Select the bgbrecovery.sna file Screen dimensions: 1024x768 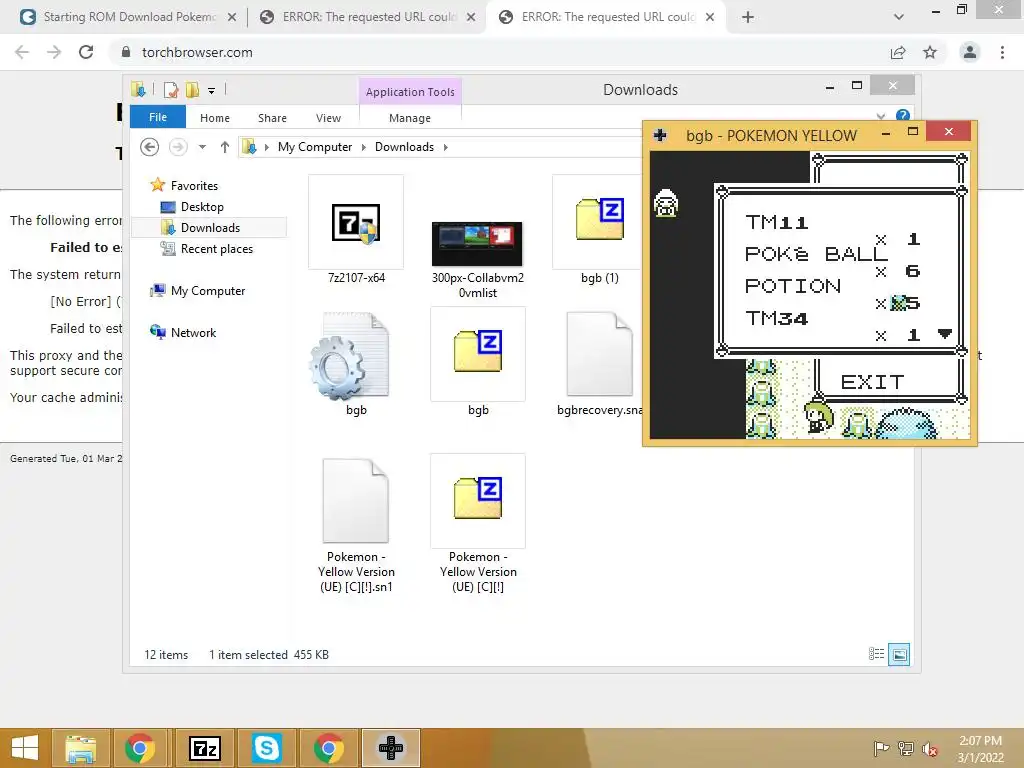[x=600, y=362]
